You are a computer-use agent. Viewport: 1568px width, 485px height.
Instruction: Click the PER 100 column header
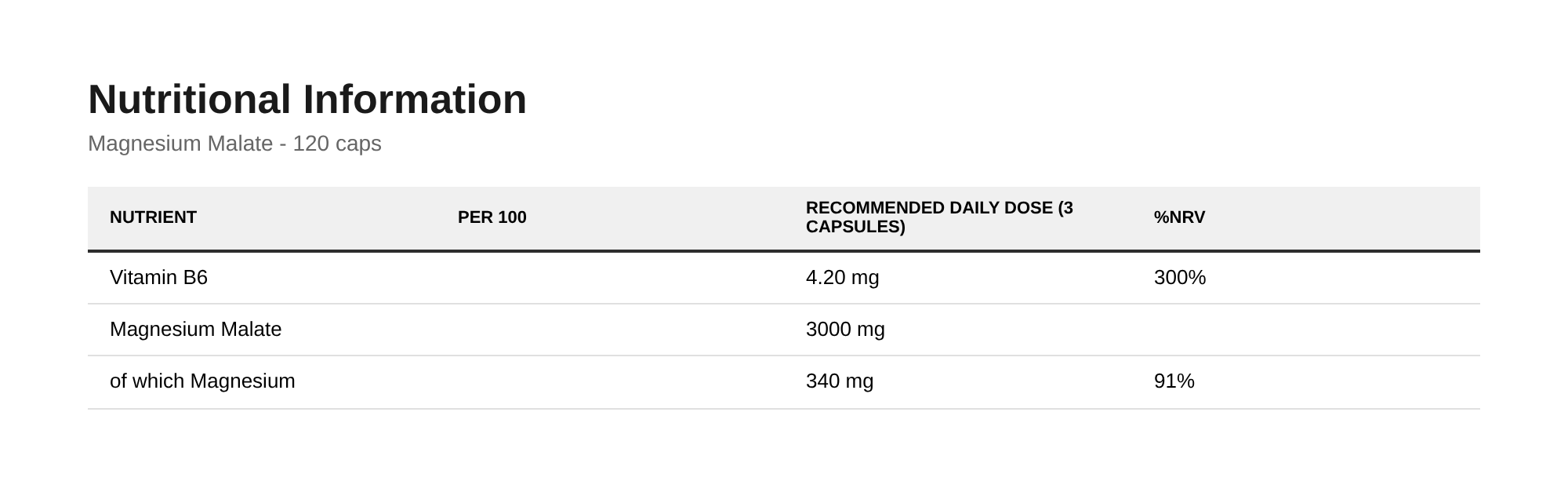(x=492, y=217)
